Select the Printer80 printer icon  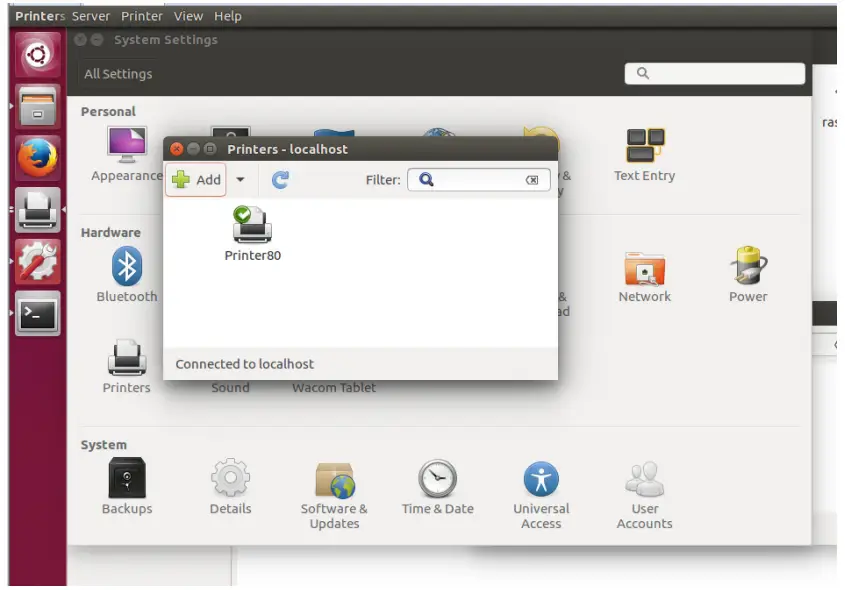point(252,224)
